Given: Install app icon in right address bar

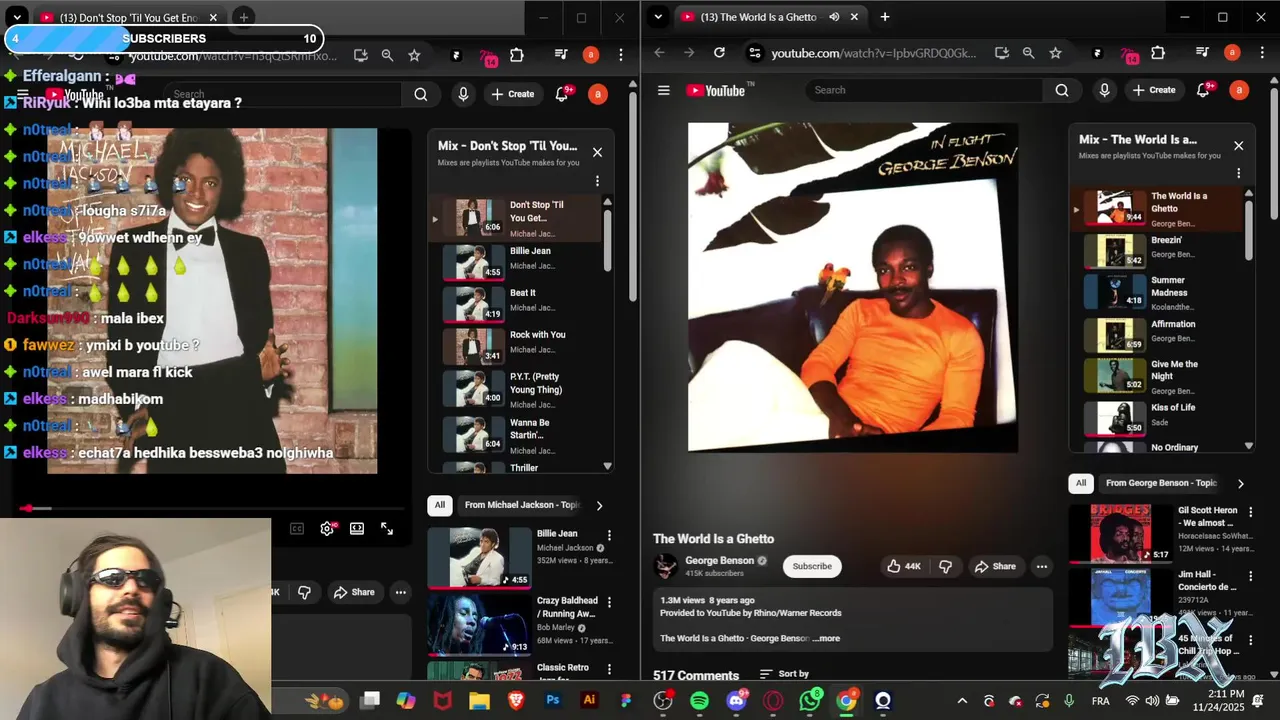Looking at the screenshot, I should (1001, 53).
